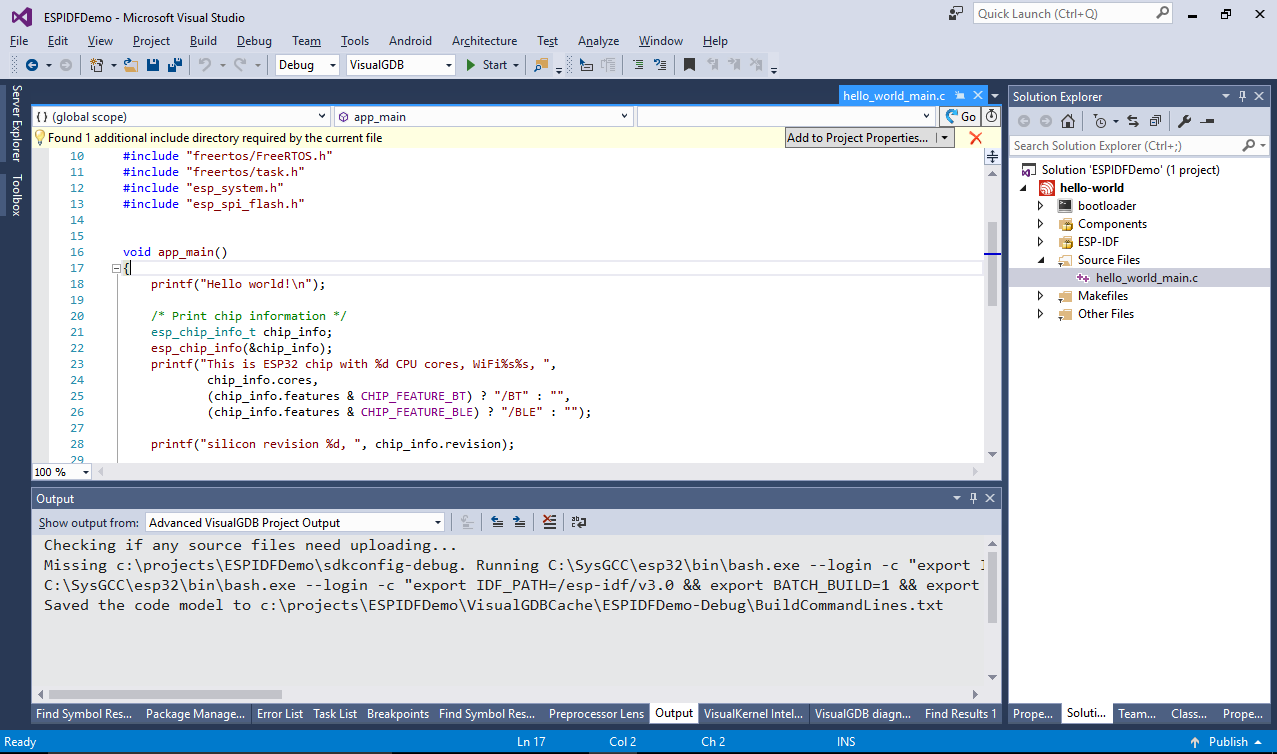Viewport: 1277px width, 754px height.
Task: Select the Undo icon in the toolbar
Action: [203, 64]
